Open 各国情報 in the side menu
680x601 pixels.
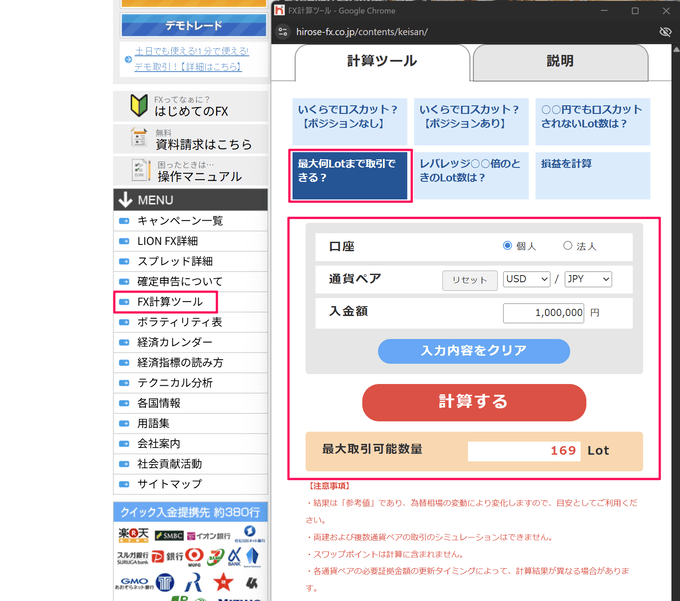[190, 403]
